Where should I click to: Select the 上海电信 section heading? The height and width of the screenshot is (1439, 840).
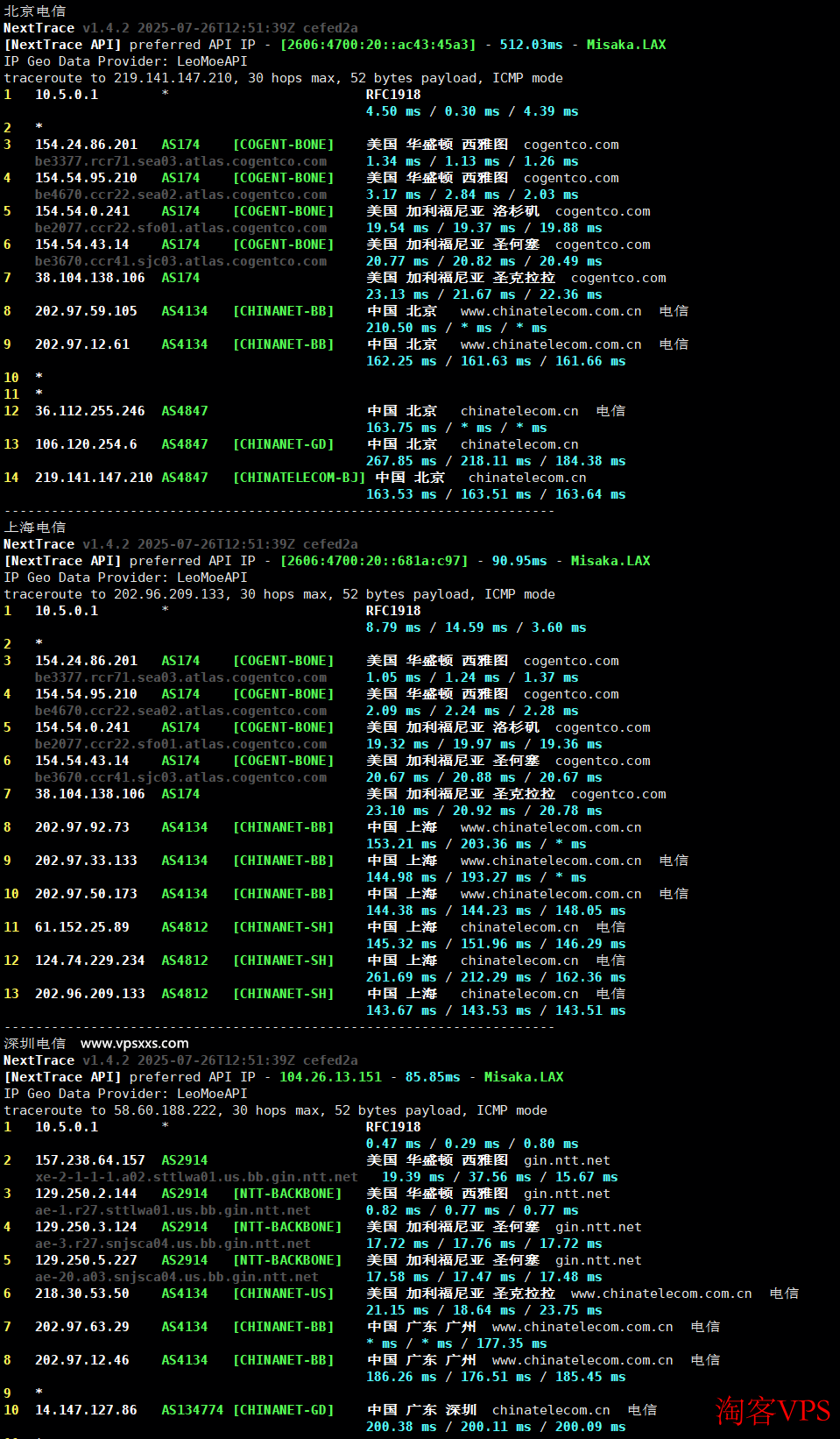point(35,528)
